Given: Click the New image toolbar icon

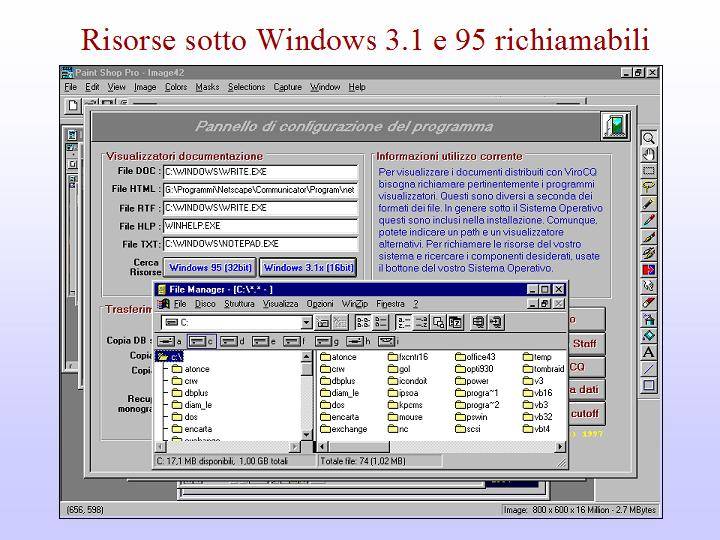Looking at the screenshot, I should click(x=73, y=106).
